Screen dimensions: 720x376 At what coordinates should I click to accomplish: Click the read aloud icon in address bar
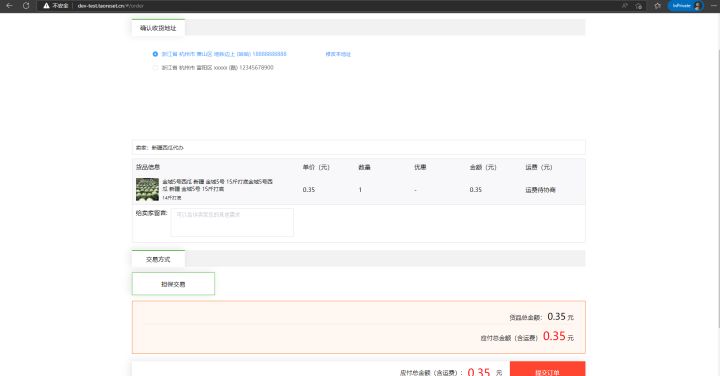tap(624, 6)
